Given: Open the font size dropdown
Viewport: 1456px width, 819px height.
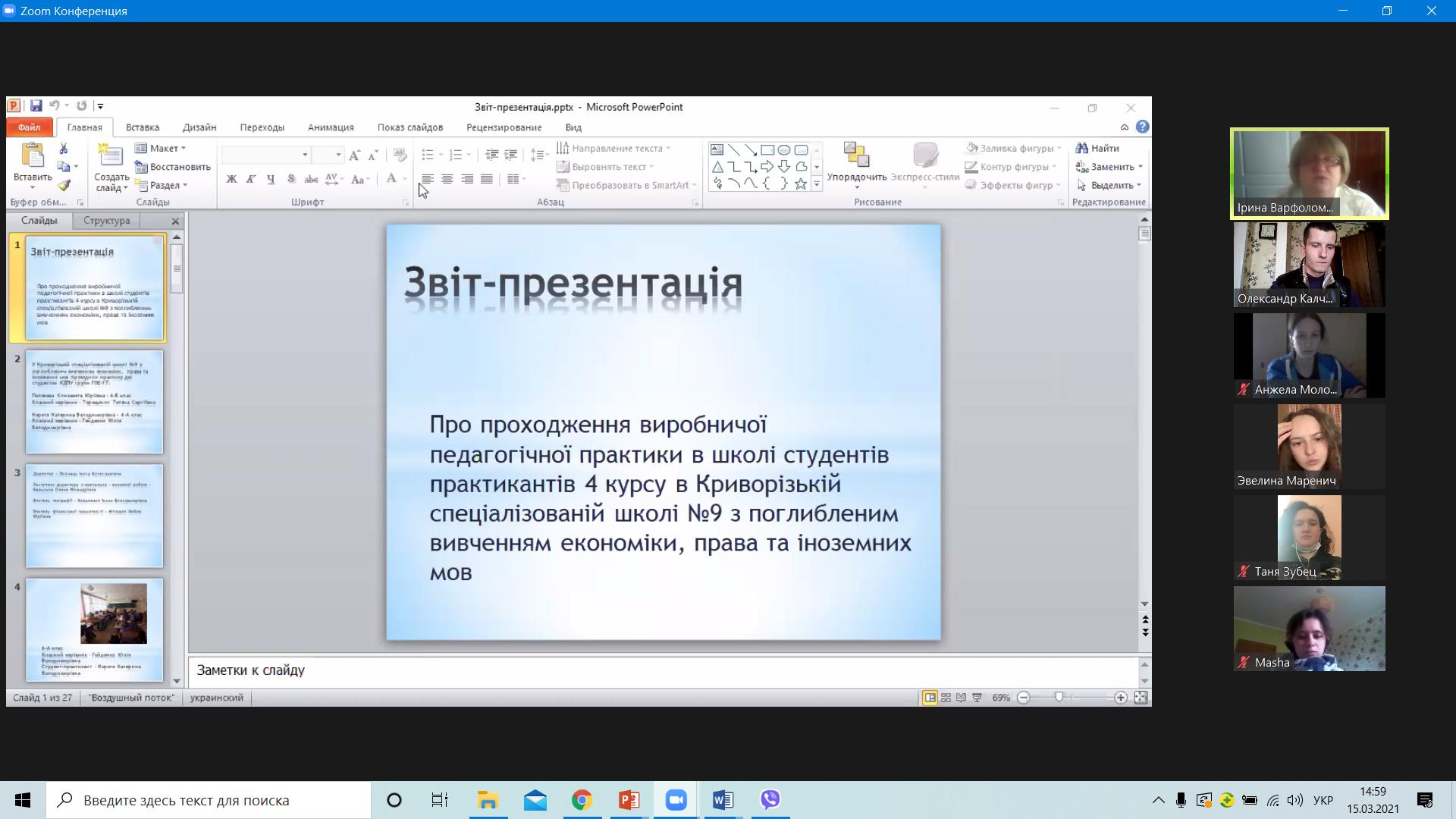Looking at the screenshot, I should pyautogui.click(x=338, y=155).
